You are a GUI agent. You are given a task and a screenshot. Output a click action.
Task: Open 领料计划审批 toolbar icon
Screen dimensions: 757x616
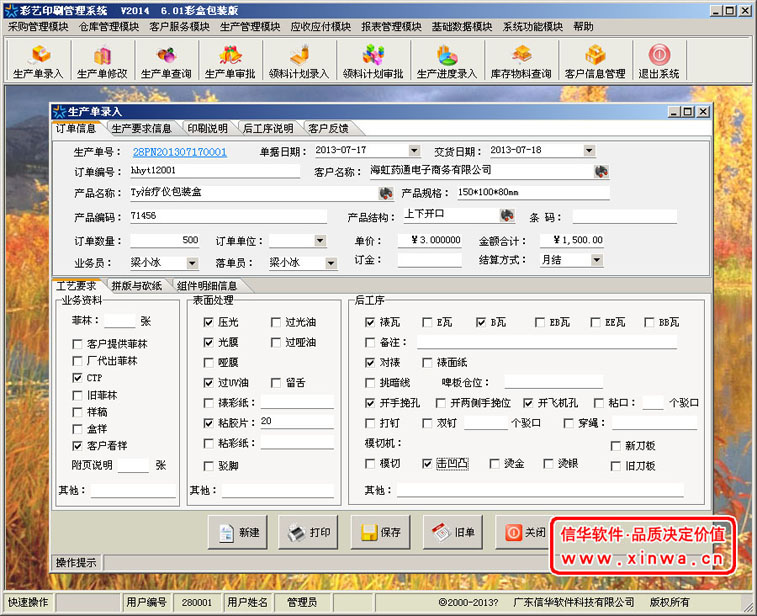point(373,61)
